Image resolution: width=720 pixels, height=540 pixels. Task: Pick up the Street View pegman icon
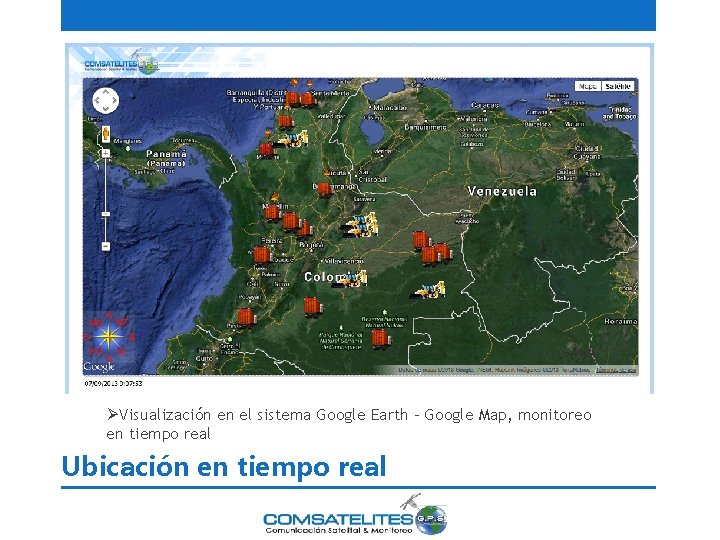106,134
